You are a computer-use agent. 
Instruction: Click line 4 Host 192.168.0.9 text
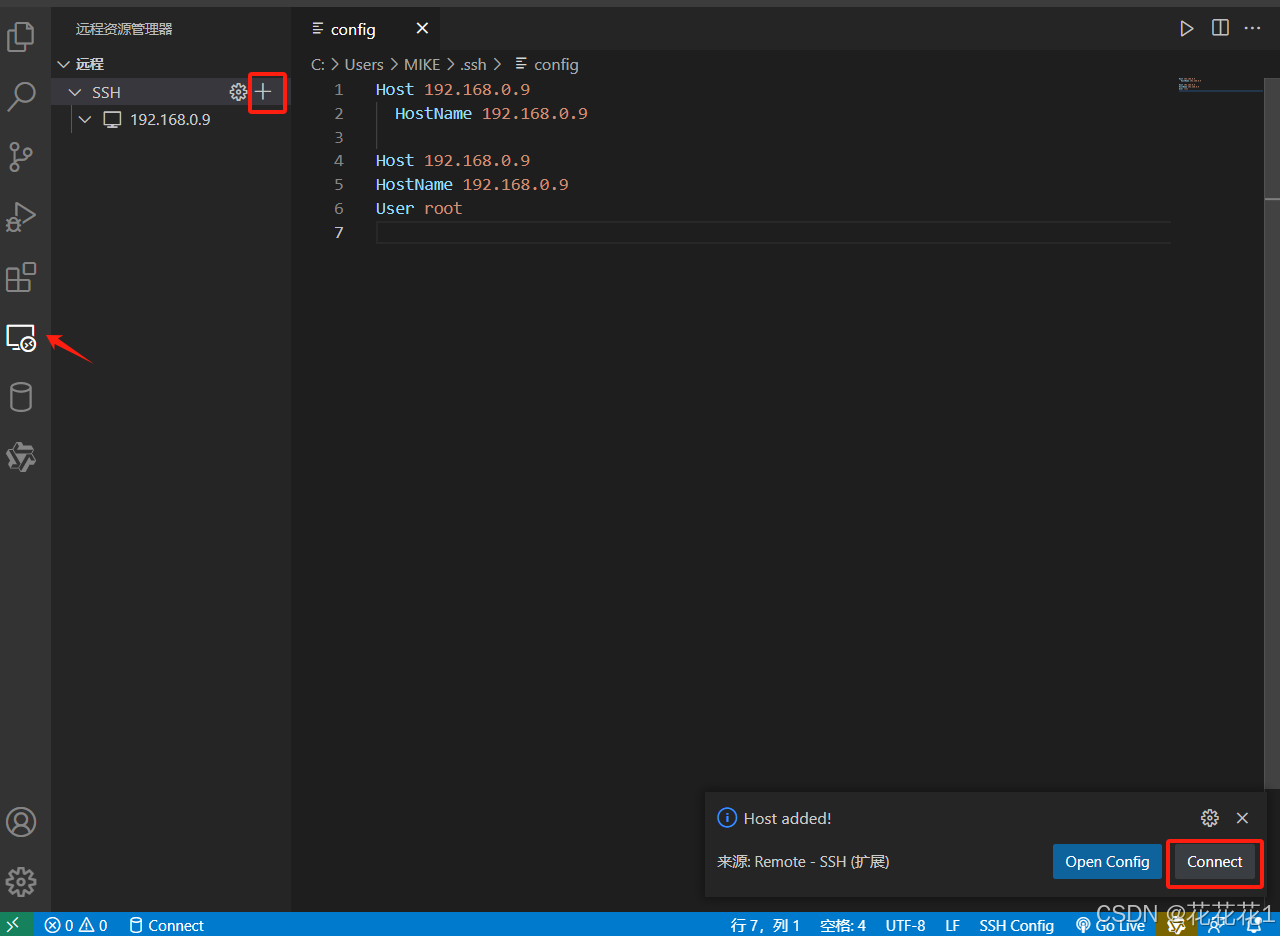point(453,161)
